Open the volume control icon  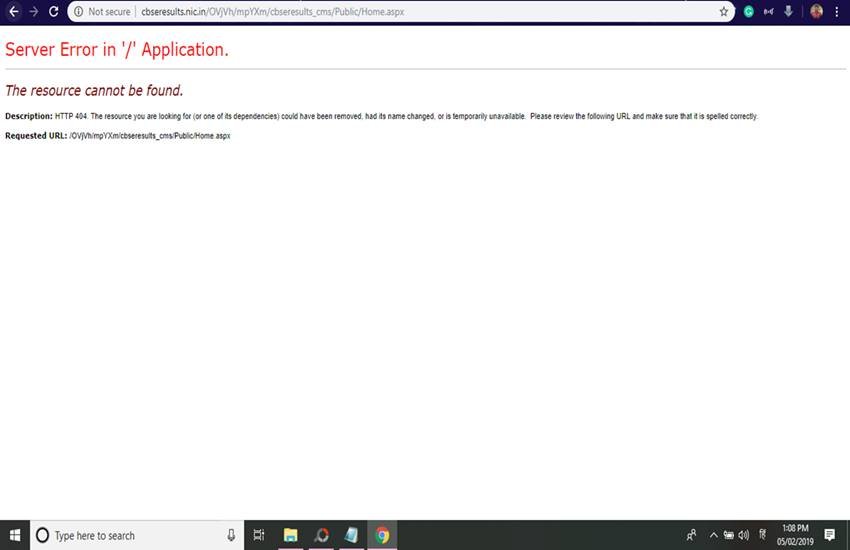tap(744, 535)
